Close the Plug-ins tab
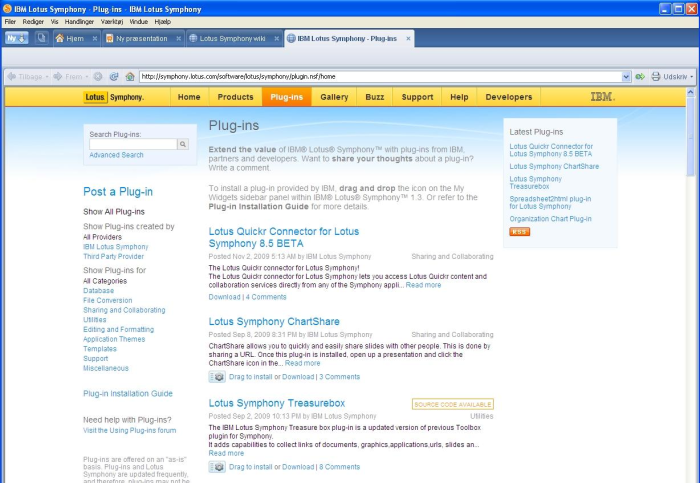 408,39
